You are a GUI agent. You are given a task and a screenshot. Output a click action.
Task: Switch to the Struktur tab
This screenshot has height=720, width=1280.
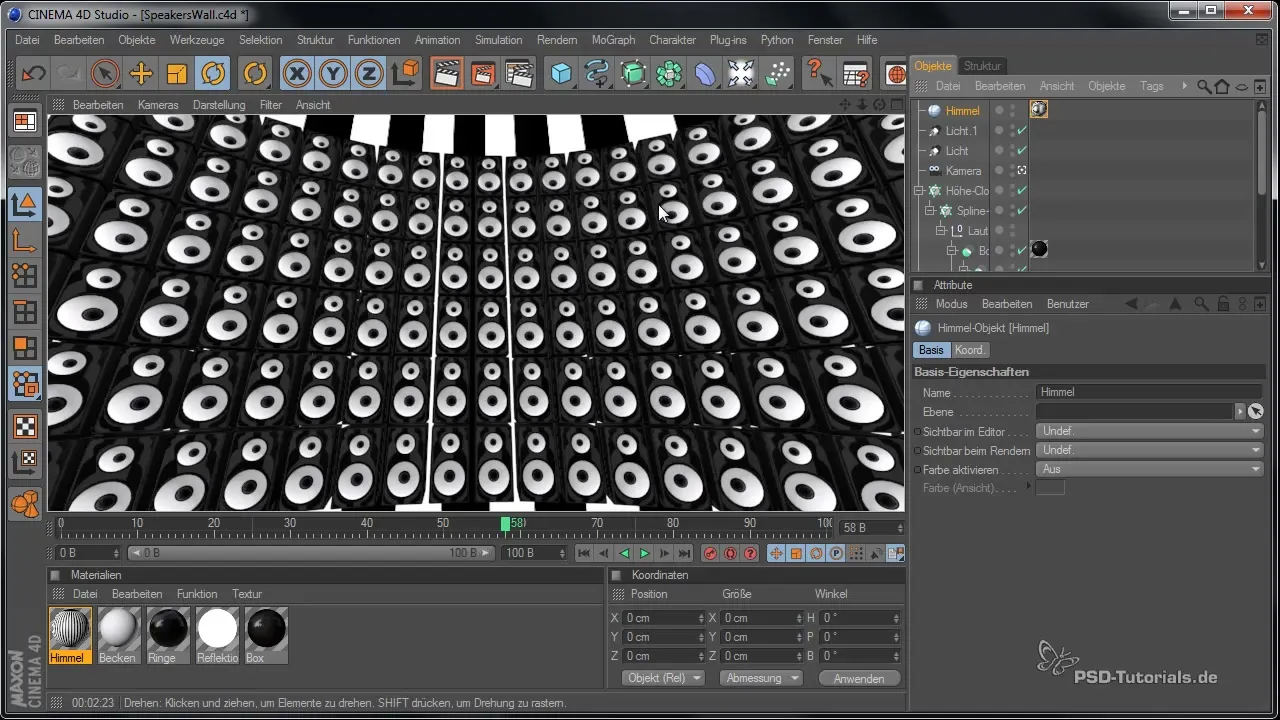click(982, 66)
